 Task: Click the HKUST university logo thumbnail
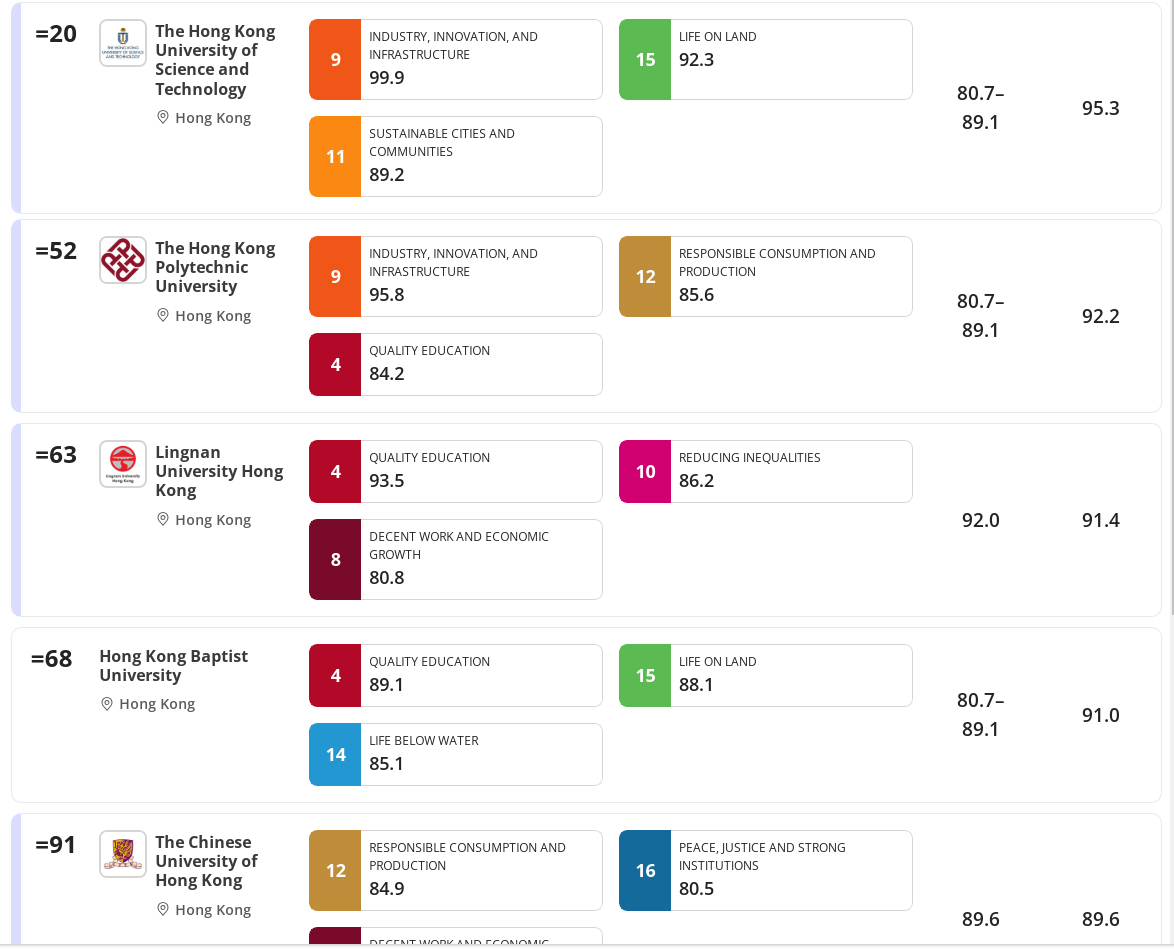pos(123,43)
